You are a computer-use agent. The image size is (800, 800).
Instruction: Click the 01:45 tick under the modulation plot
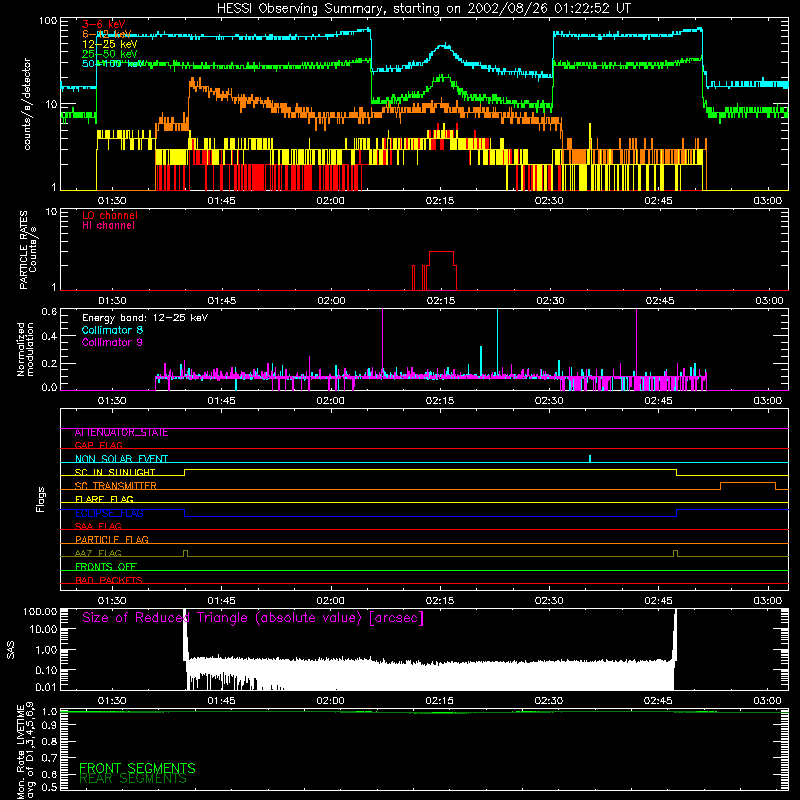(x=221, y=401)
